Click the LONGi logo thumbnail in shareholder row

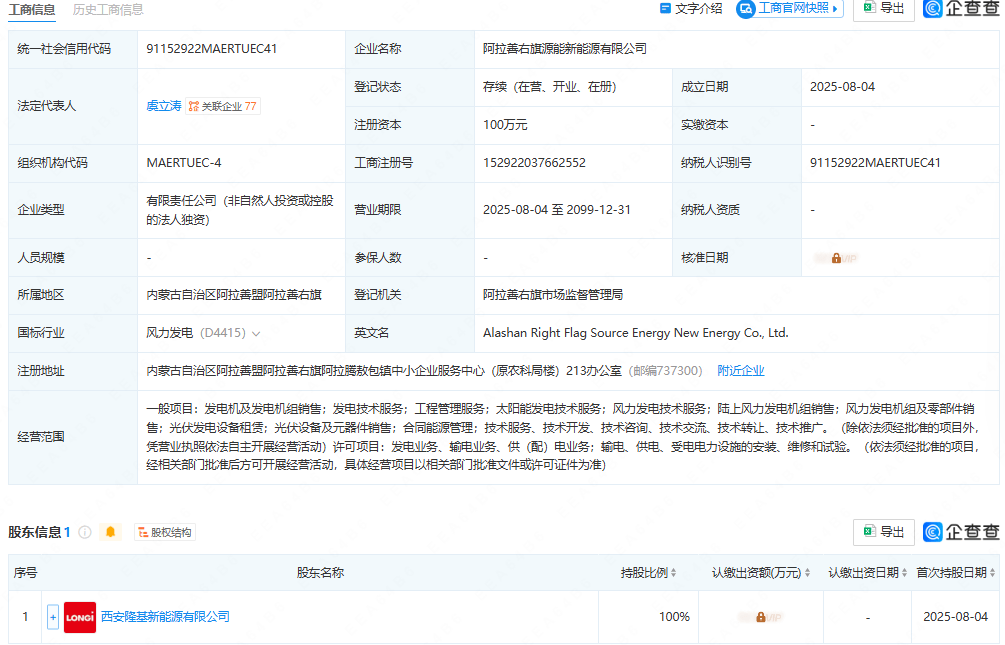click(78, 617)
